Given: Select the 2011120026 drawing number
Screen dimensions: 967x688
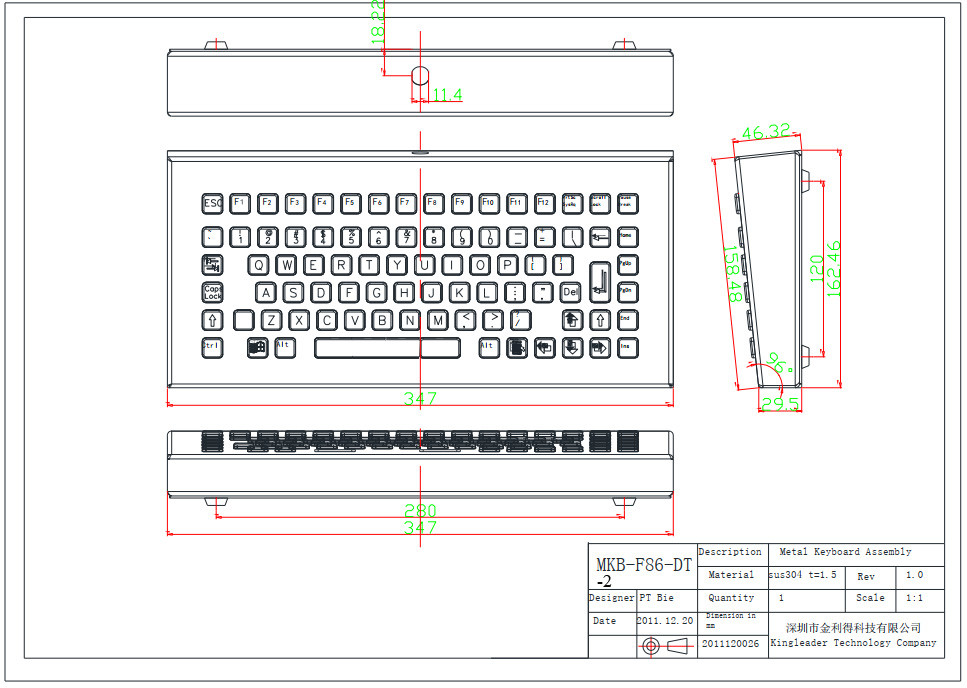Looking at the screenshot, I should tap(730, 644).
